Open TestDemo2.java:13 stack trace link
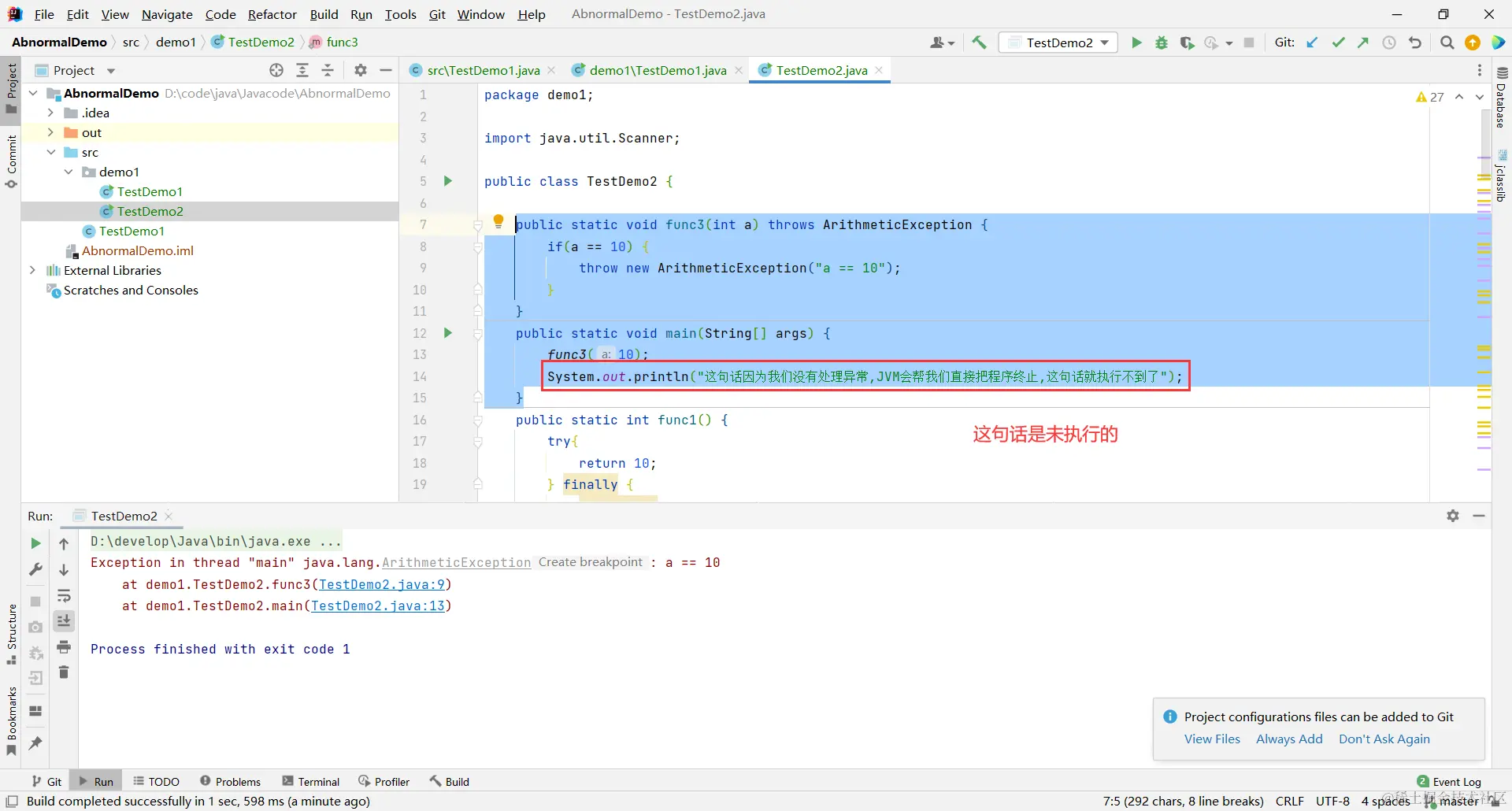 tap(378, 605)
